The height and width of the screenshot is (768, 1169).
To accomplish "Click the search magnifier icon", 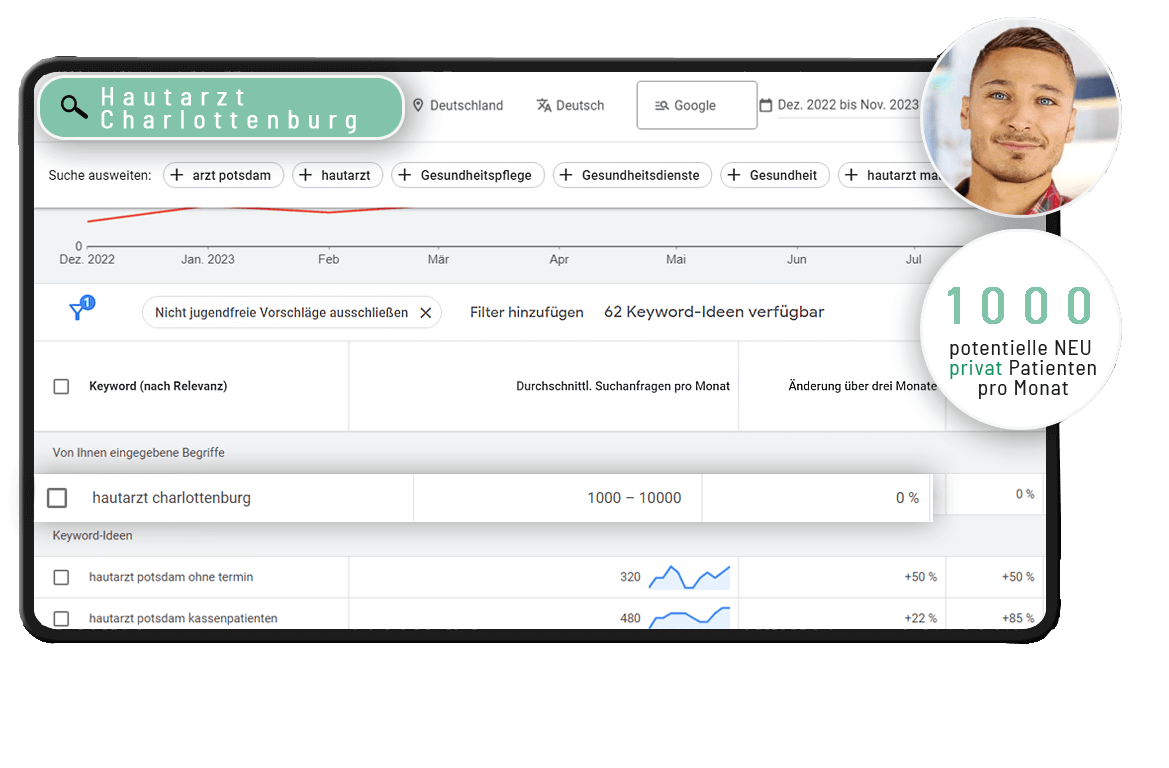I will pyautogui.click(x=74, y=107).
